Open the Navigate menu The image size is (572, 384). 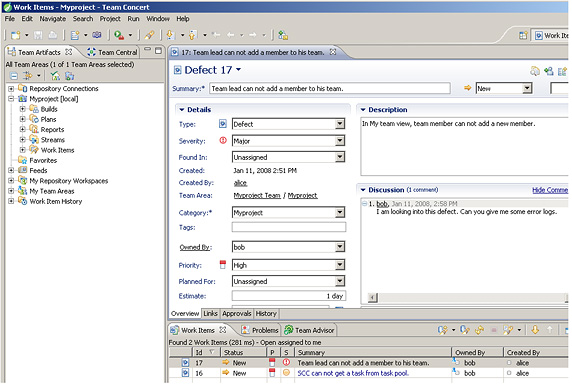53,19
